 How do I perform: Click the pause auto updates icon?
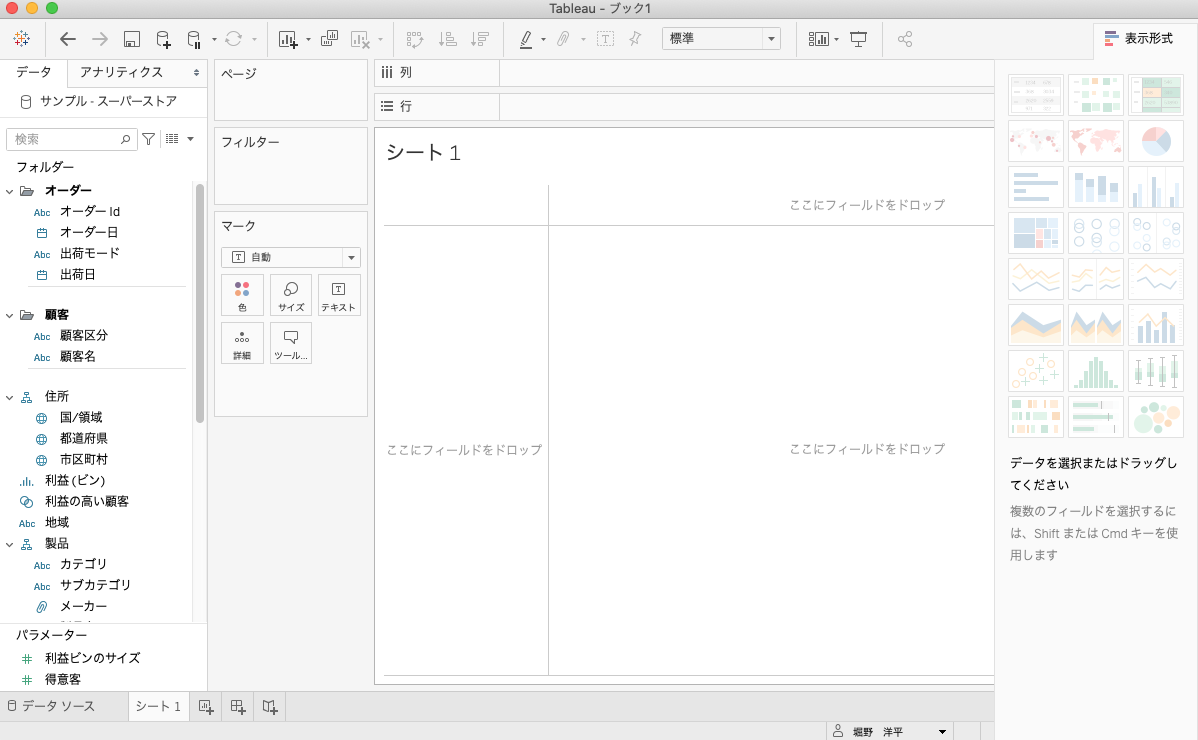[194, 39]
